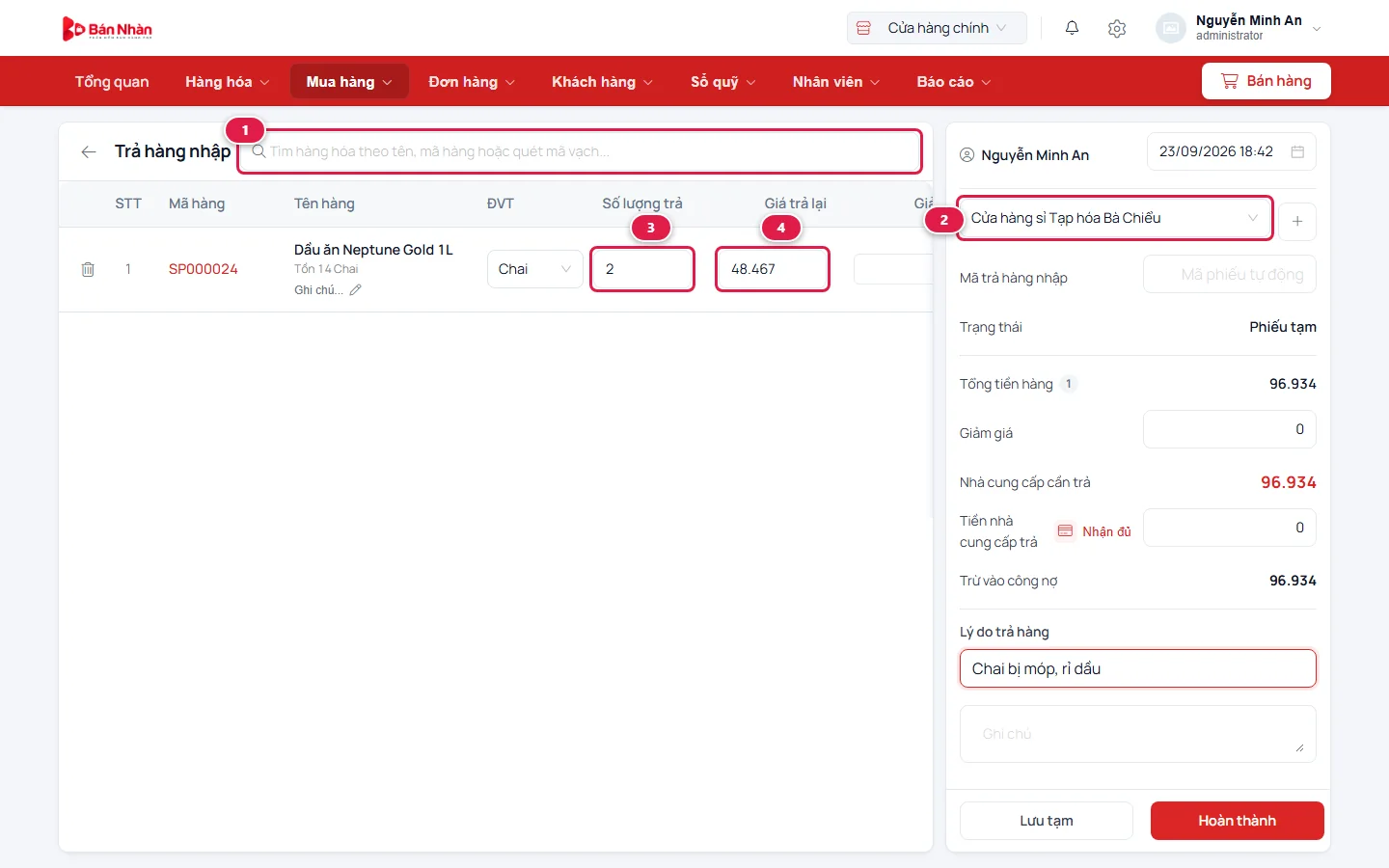
Task: Click the Số lượng trả quantity field
Action: tap(642, 269)
